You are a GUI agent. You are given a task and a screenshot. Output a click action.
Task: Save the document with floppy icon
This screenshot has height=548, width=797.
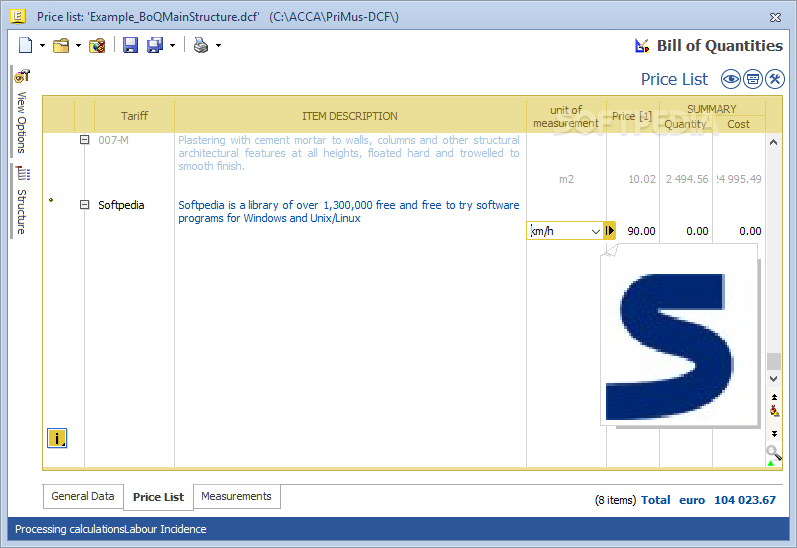click(131, 45)
